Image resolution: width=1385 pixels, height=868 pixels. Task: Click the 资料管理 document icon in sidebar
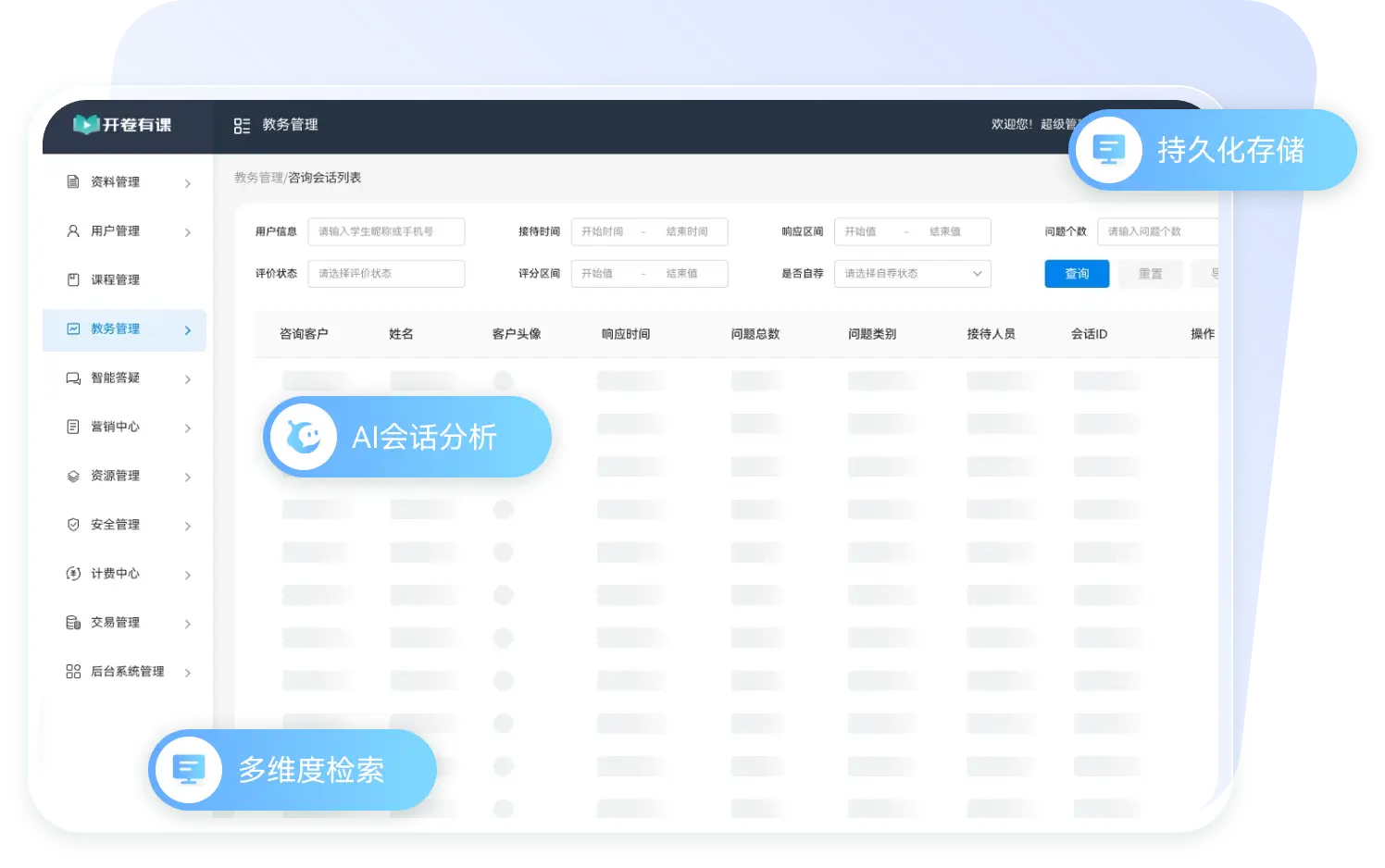73,182
